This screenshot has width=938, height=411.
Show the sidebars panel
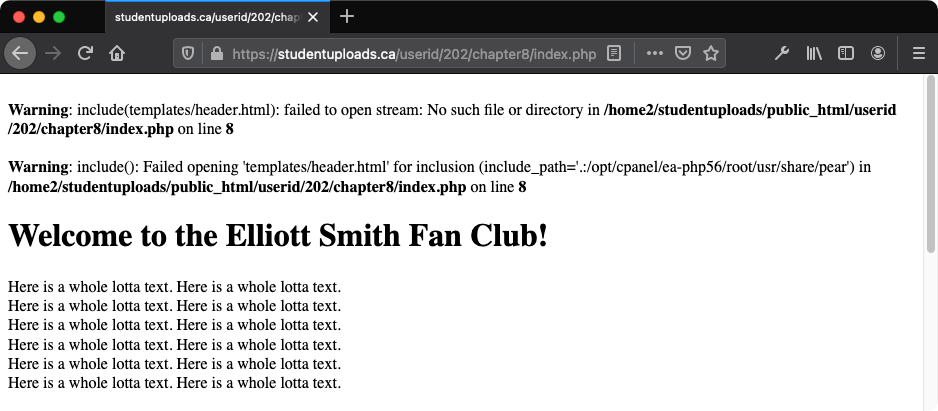click(x=845, y=53)
